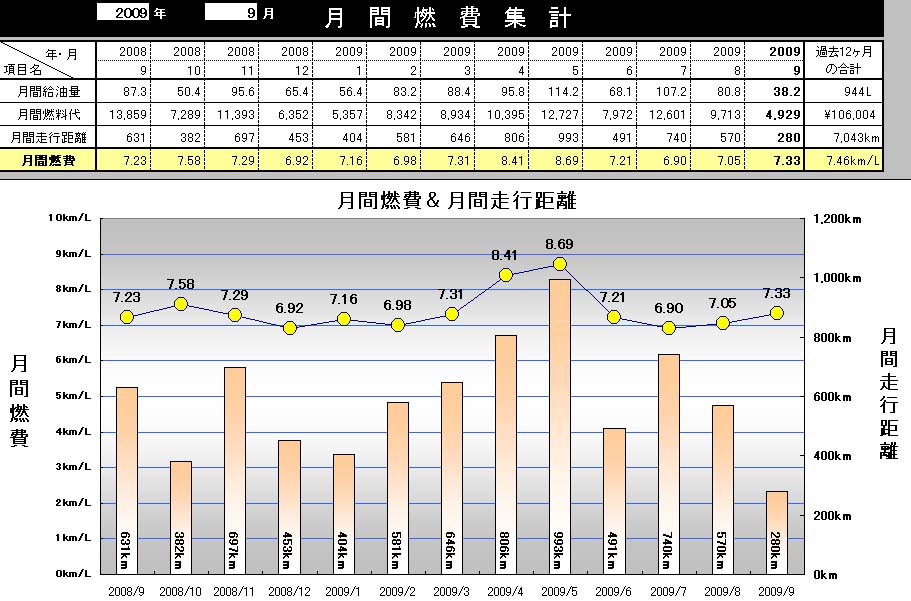Click the 8.41 data marker on the line
Viewport: 911px width, 601px height.
coord(506,275)
